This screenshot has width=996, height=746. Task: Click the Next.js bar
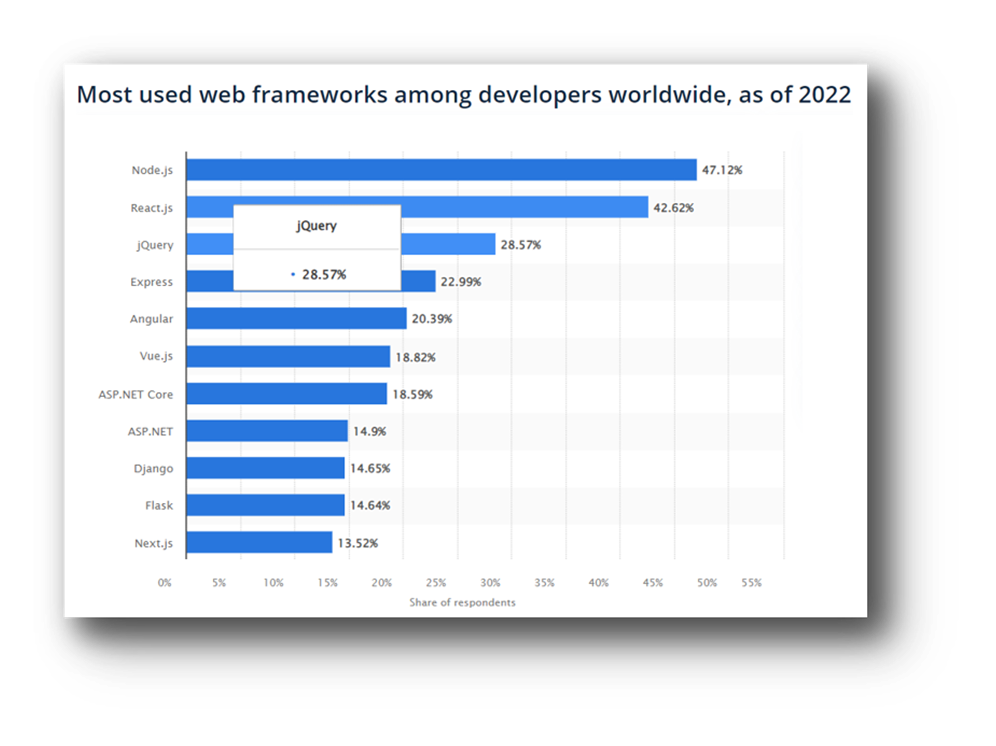click(x=259, y=542)
